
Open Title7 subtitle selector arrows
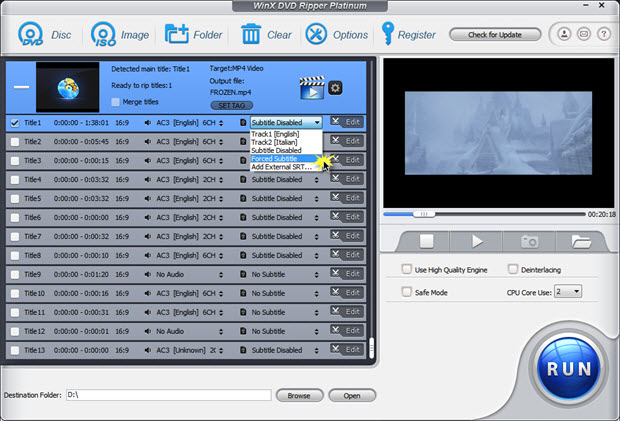point(316,237)
